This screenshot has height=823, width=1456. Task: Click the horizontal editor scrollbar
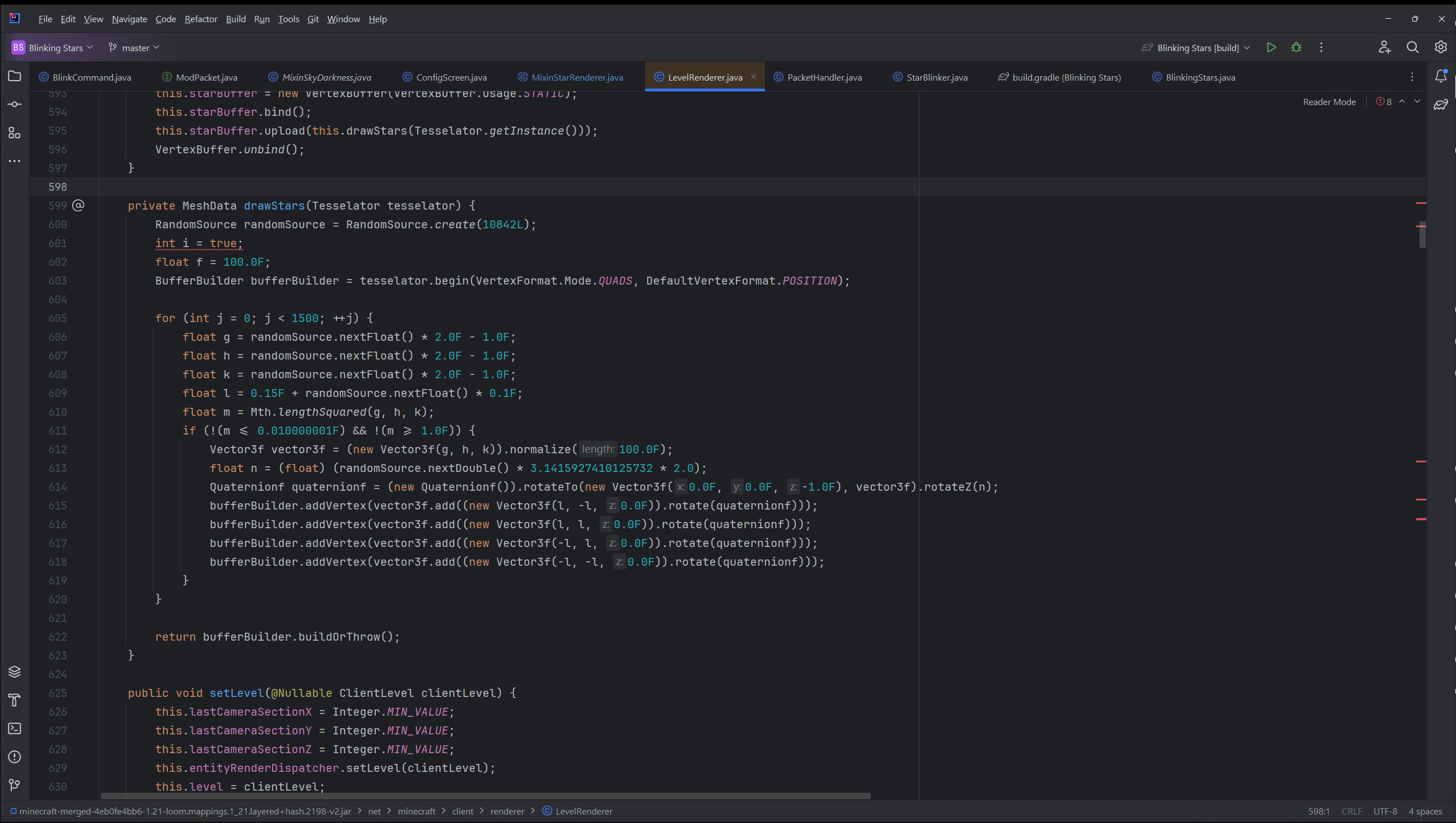(486, 796)
